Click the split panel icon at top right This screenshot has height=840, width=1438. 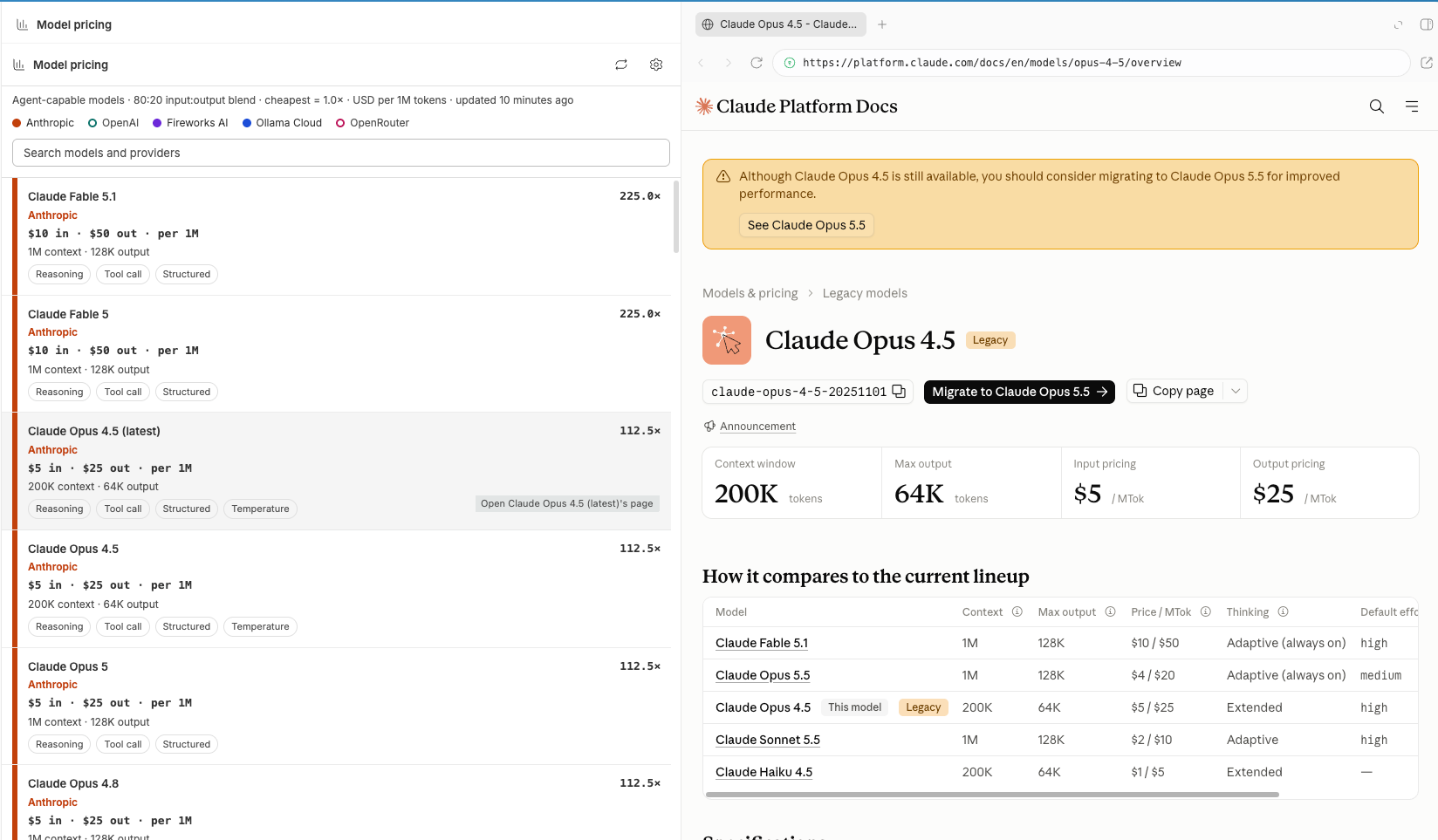1427,24
